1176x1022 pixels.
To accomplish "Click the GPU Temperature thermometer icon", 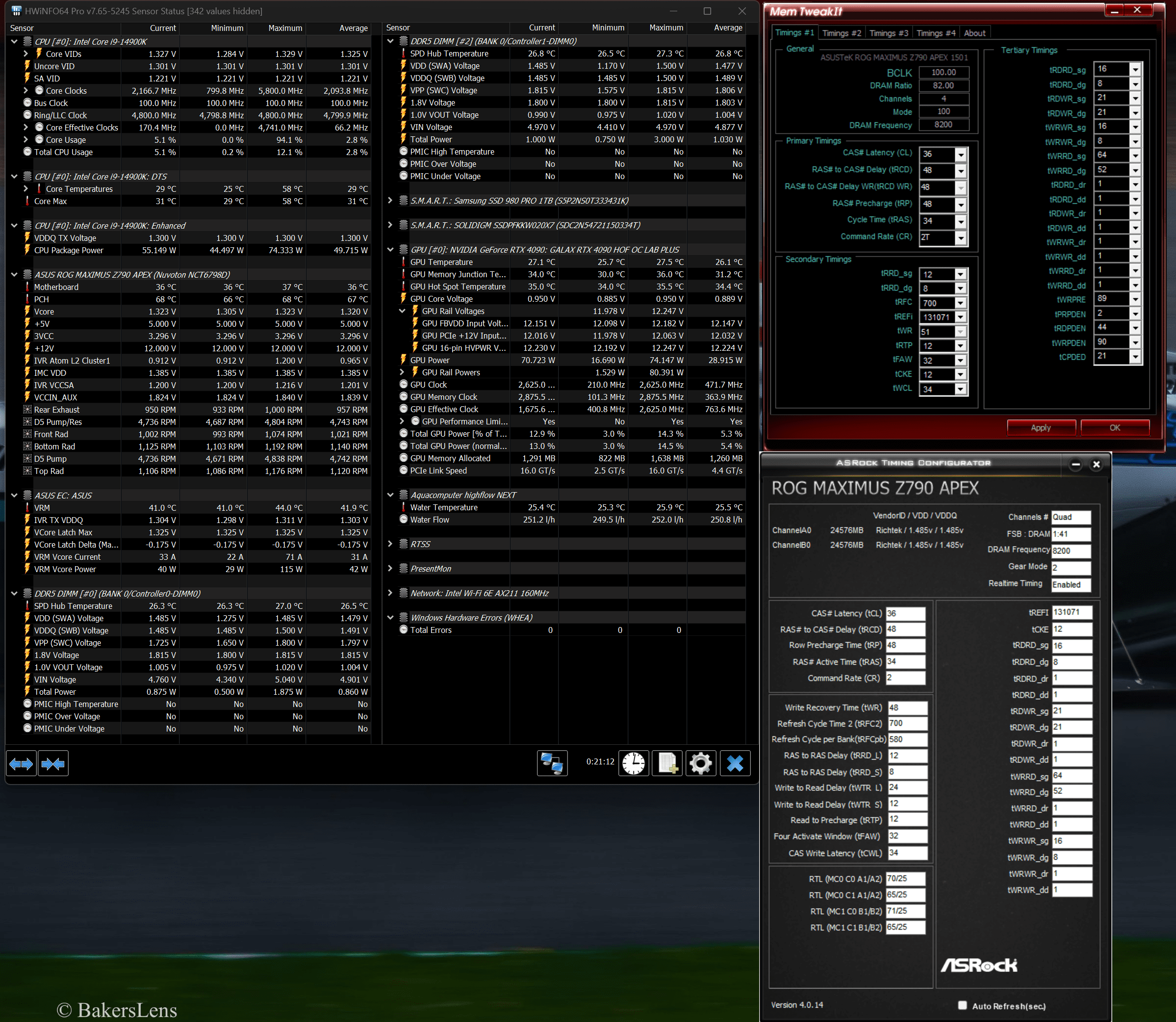I will (x=404, y=262).
